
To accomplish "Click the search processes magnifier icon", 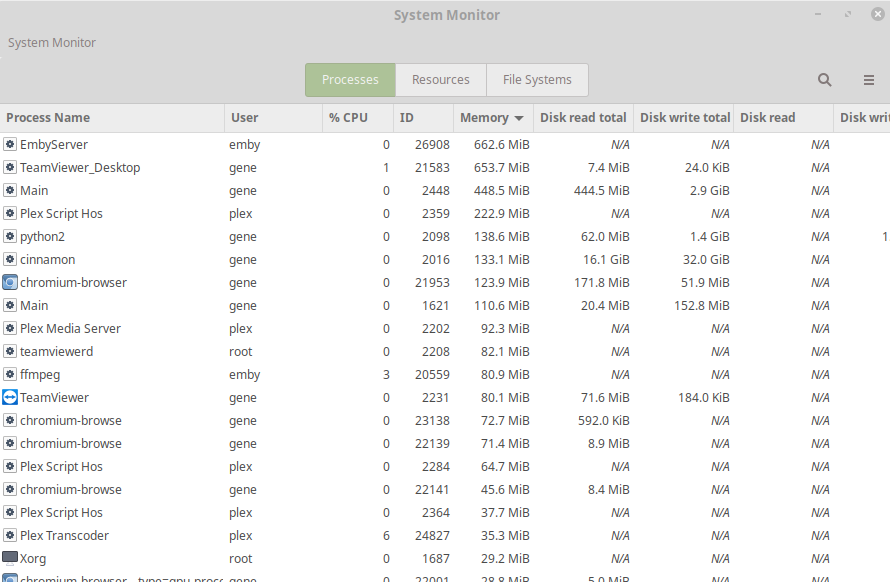I will point(824,80).
